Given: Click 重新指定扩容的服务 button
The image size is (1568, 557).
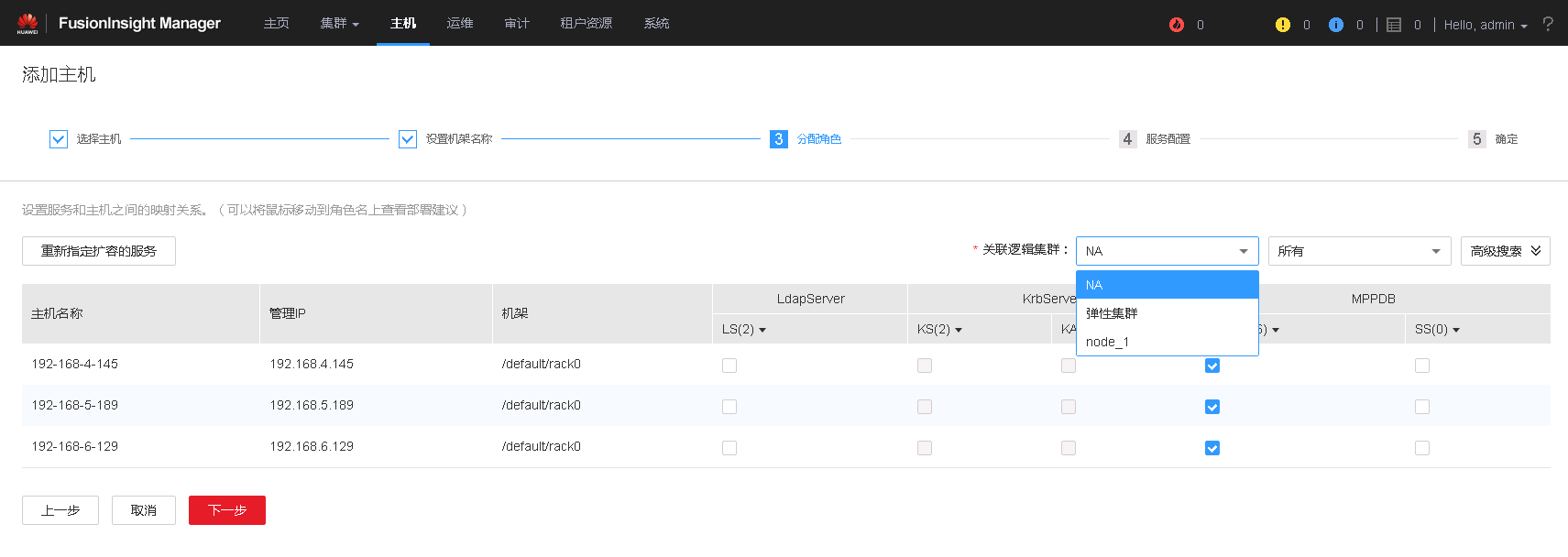Looking at the screenshot, I should coord(99,251).
